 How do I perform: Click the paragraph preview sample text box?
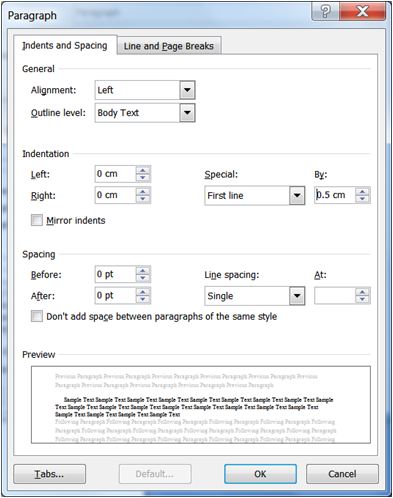[201, 405]
